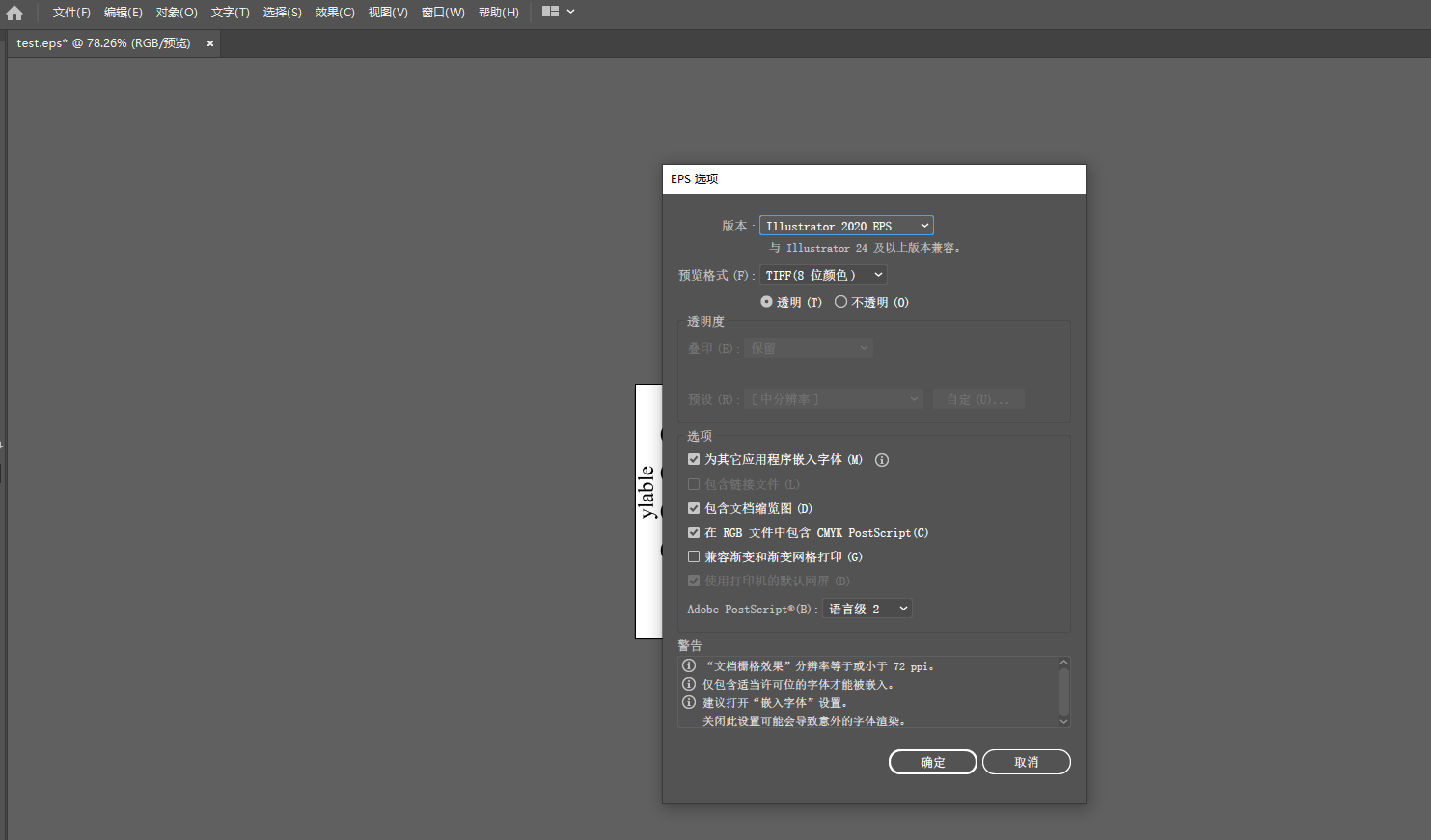1431x840 pixels.
Task: Click the info icon beside 为其它应用程序嵌入字体
Action: tap(881, 459)
